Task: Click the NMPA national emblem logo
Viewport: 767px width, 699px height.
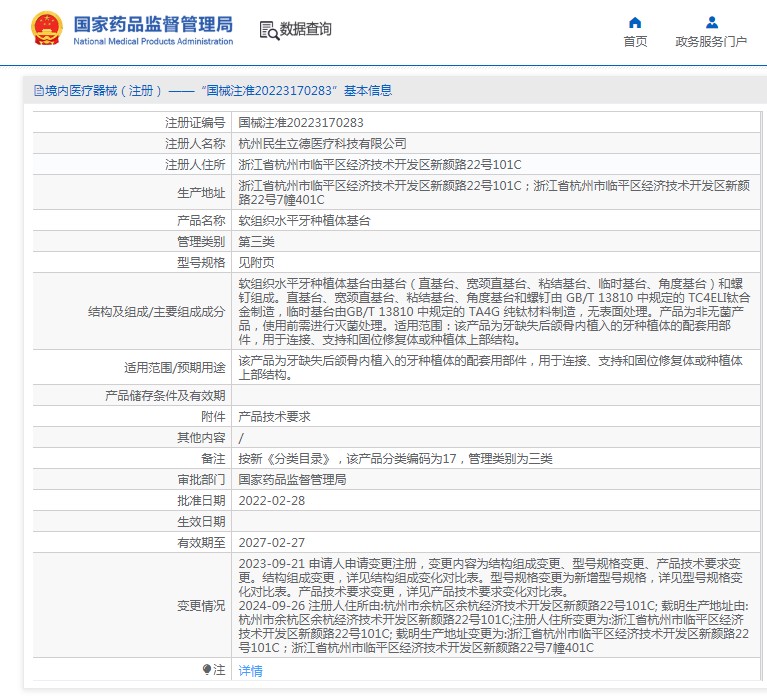Action: (x=47, y=29)
